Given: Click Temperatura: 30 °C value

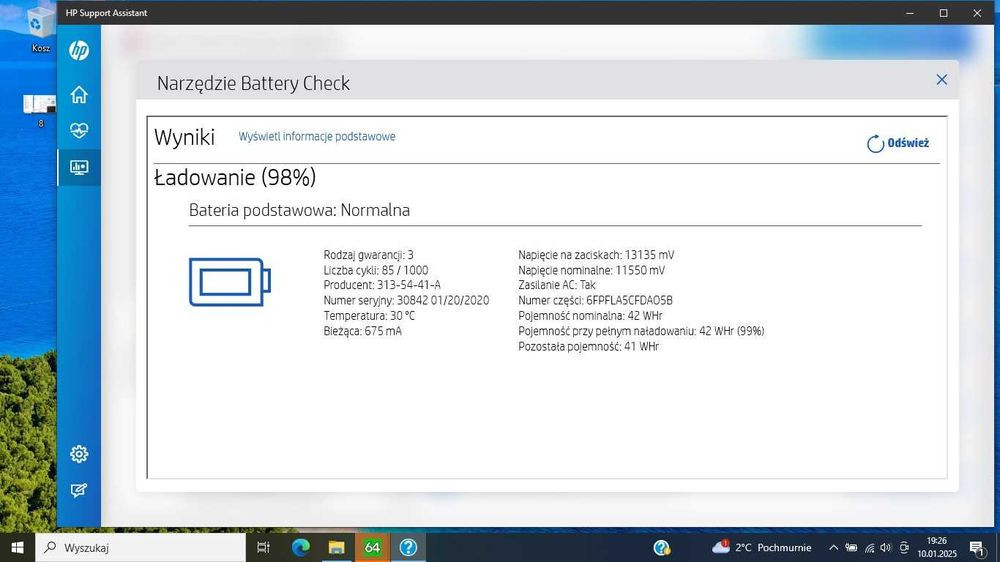Looking at the screenshot, I should 369,316.
